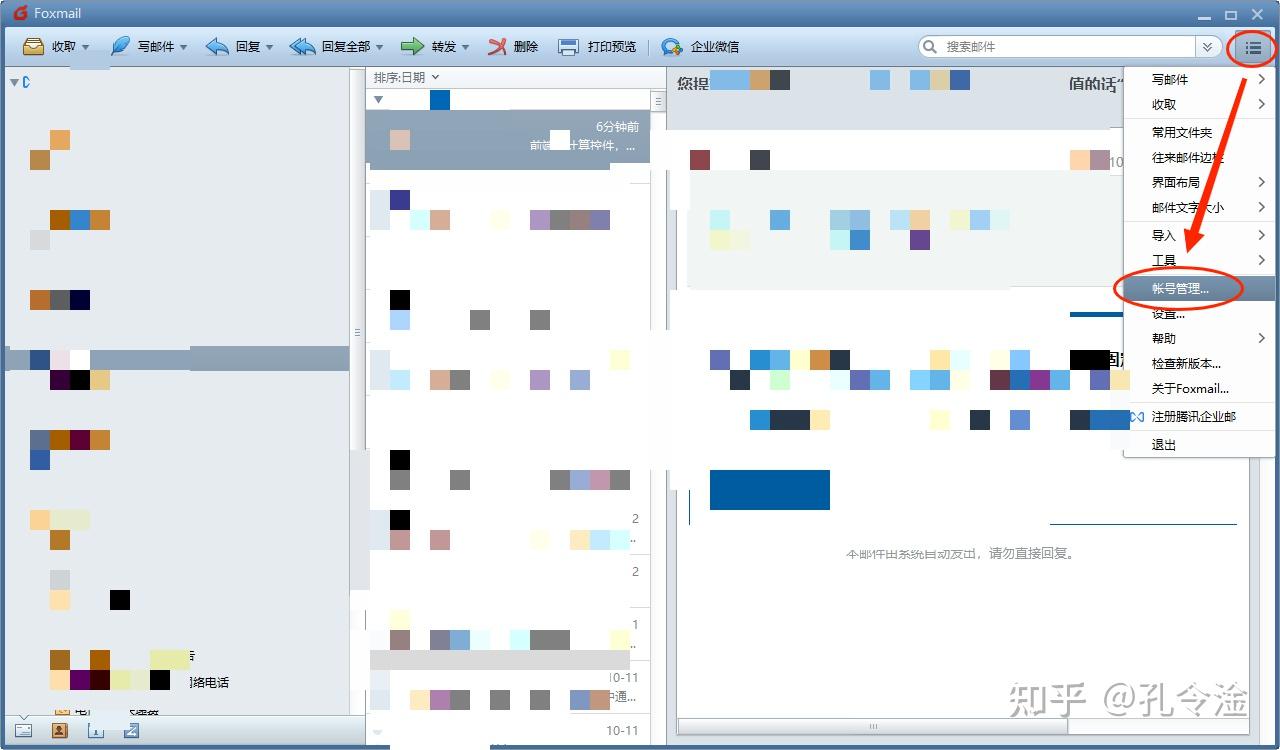
Task: Delete the message with 删除 button
Action: tap(513, 46)
